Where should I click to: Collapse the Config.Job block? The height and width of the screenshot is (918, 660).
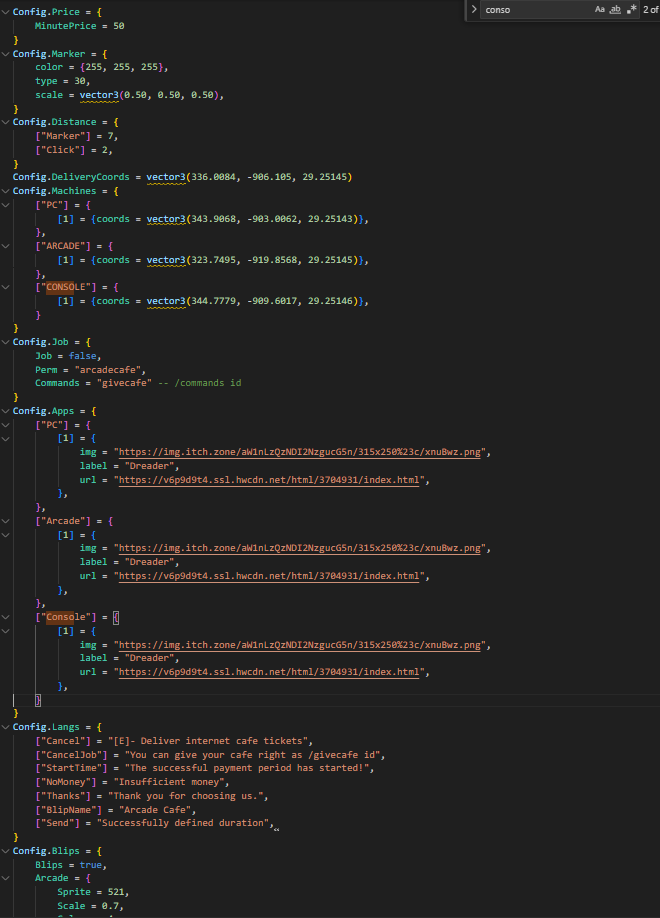coord(5,342)
